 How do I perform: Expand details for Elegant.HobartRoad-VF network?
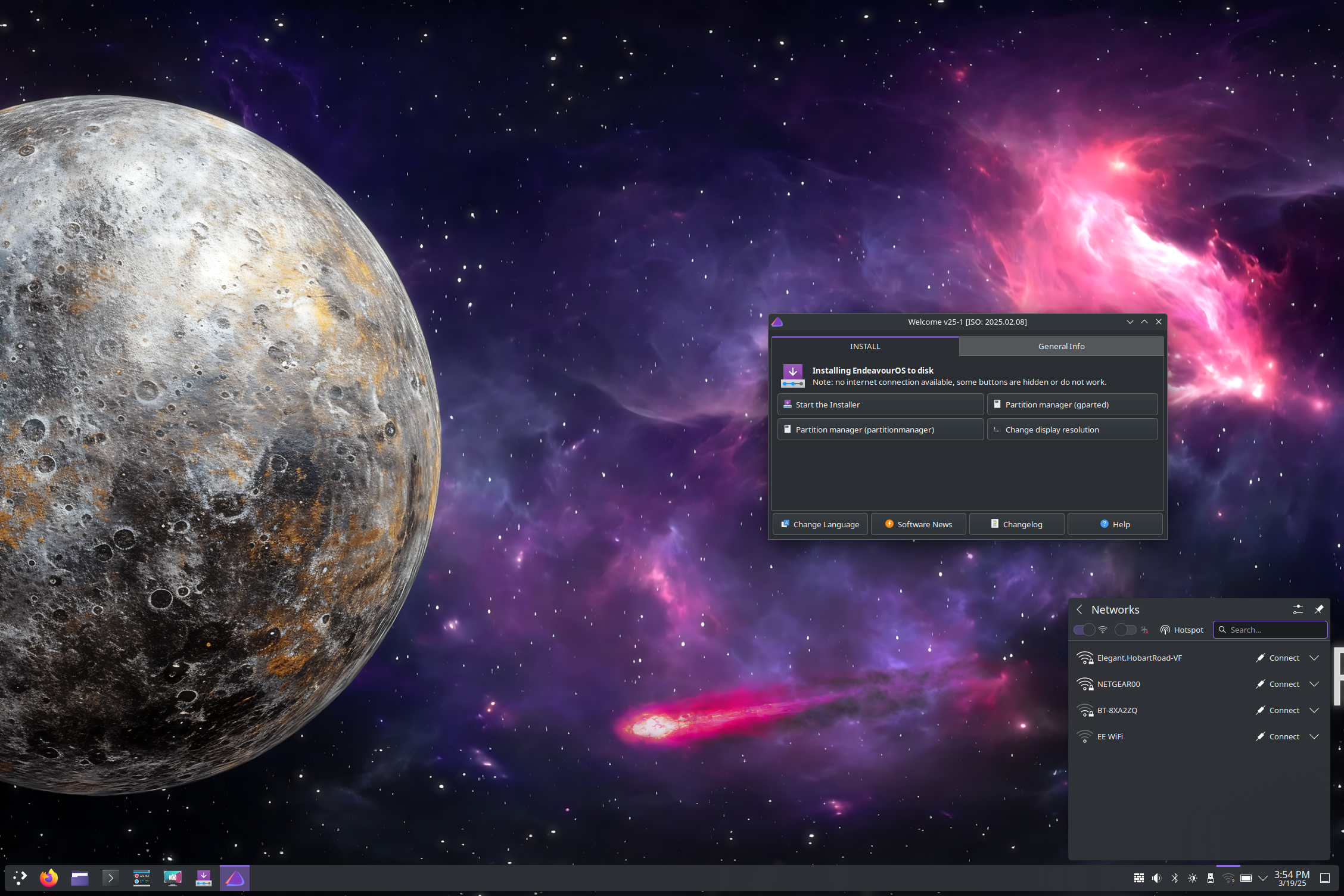1314,658
